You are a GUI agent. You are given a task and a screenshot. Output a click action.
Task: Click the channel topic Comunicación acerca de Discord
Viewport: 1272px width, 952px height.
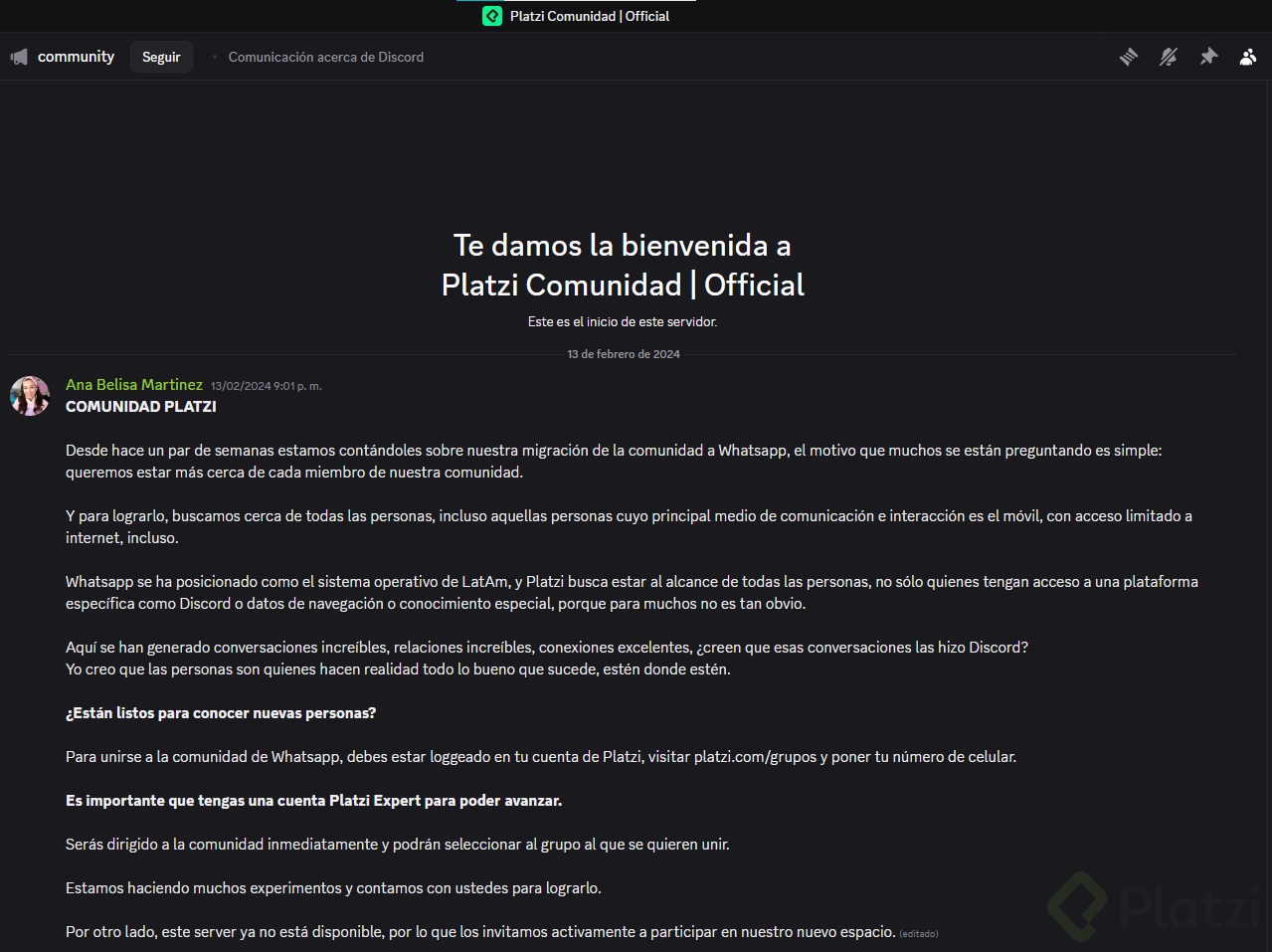coord(326,57)
